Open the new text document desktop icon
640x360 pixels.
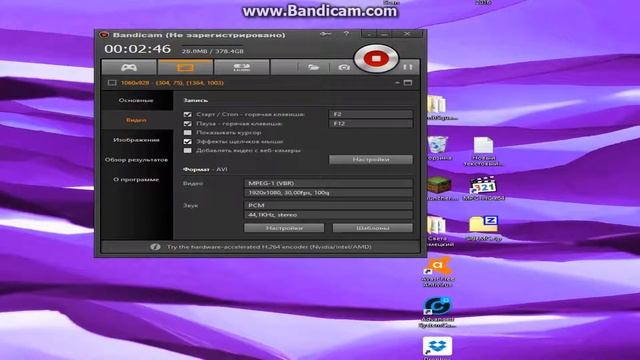coord(483,151)
